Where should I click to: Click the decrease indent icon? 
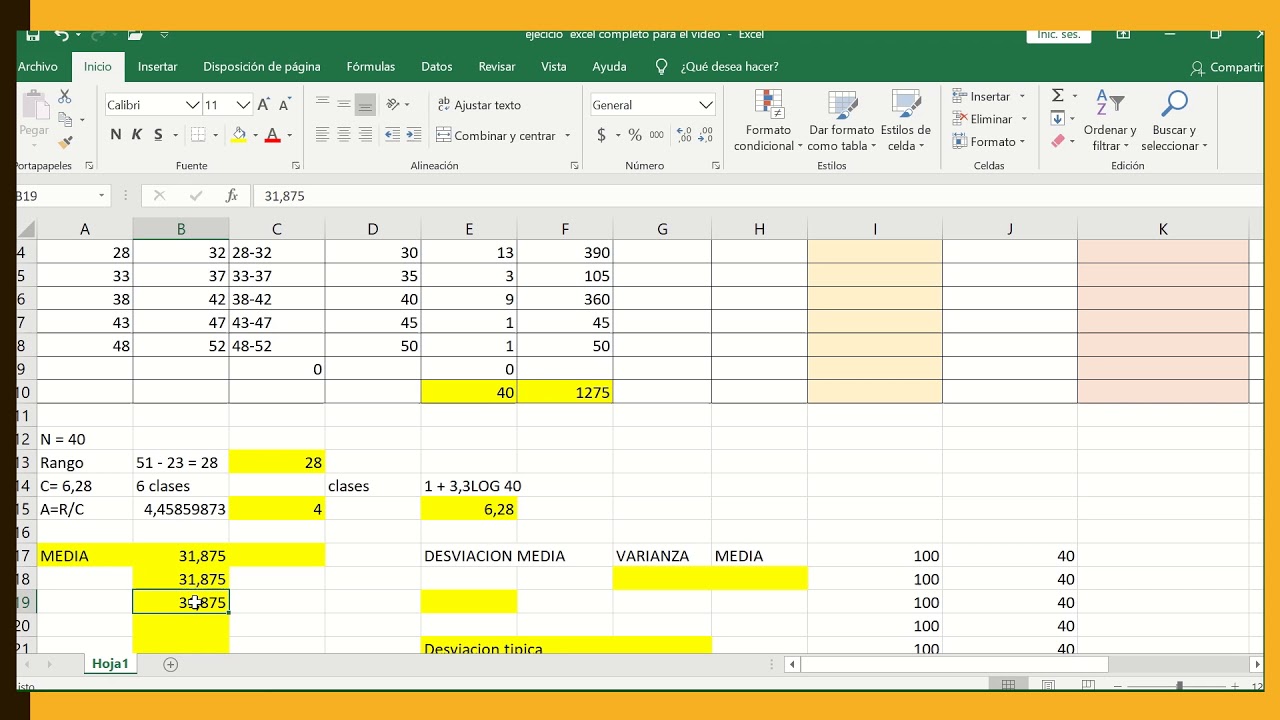click(393, 135)
